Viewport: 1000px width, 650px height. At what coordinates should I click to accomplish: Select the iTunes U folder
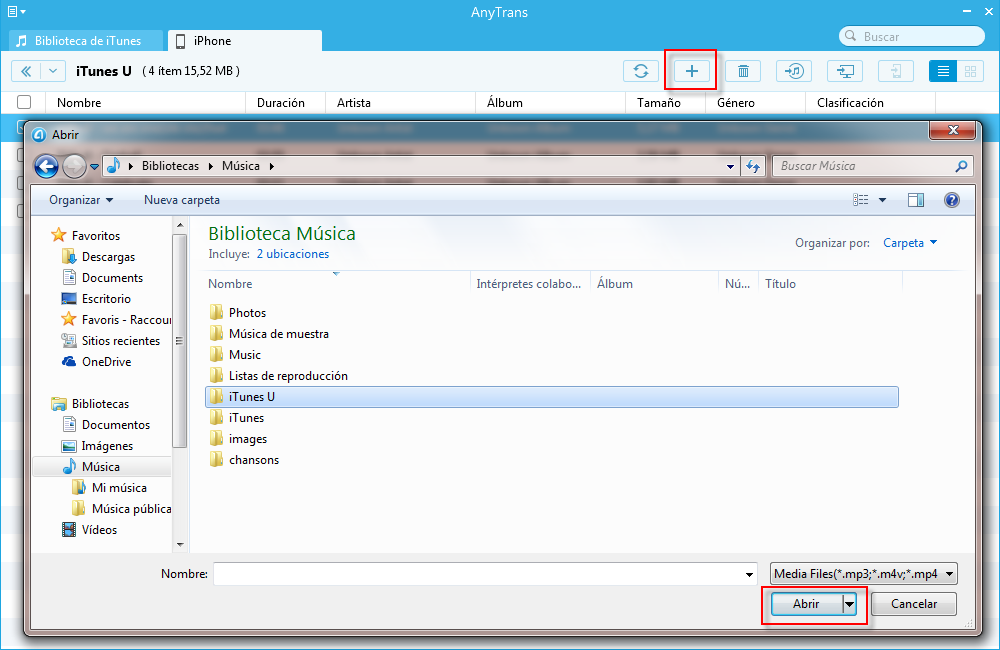[552, 397]
